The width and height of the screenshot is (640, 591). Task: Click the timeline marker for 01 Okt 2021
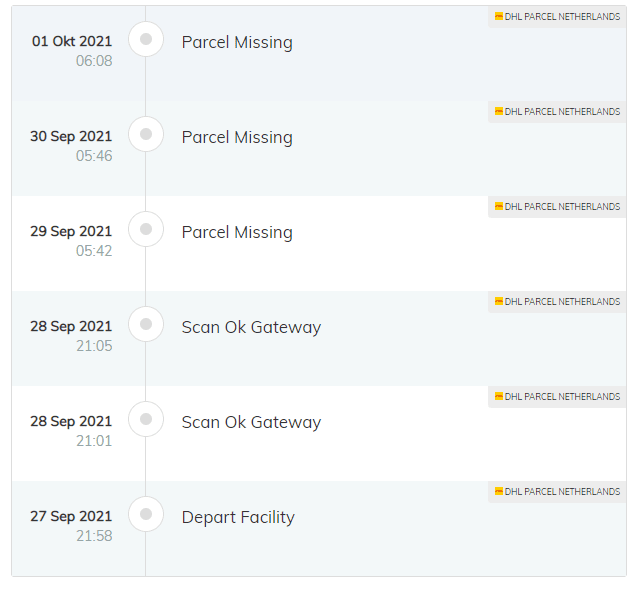[146, 39]
